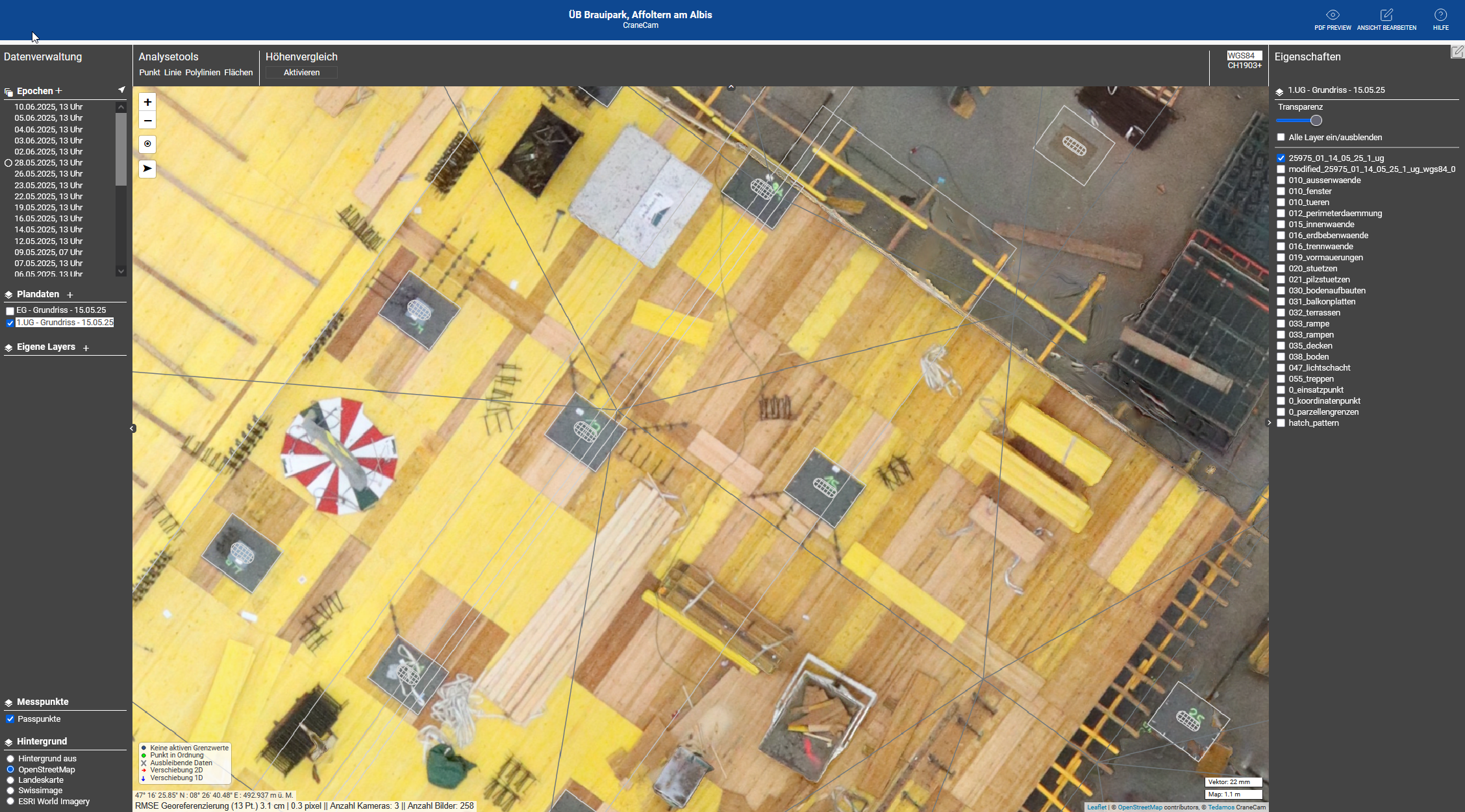Click the center location target icon
Screen dimensions: 1465x812
coord(147,144)
